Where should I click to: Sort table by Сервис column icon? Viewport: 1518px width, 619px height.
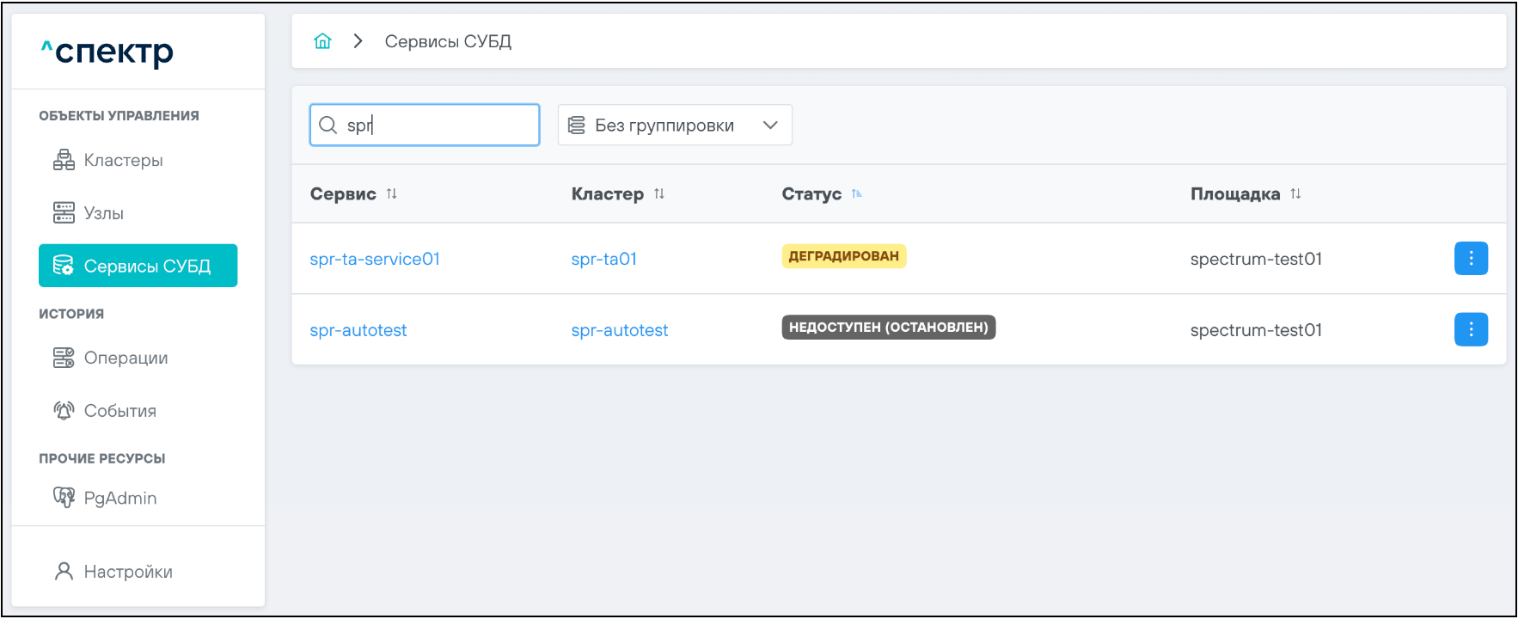pyautogui.click(x=392, y=194)
